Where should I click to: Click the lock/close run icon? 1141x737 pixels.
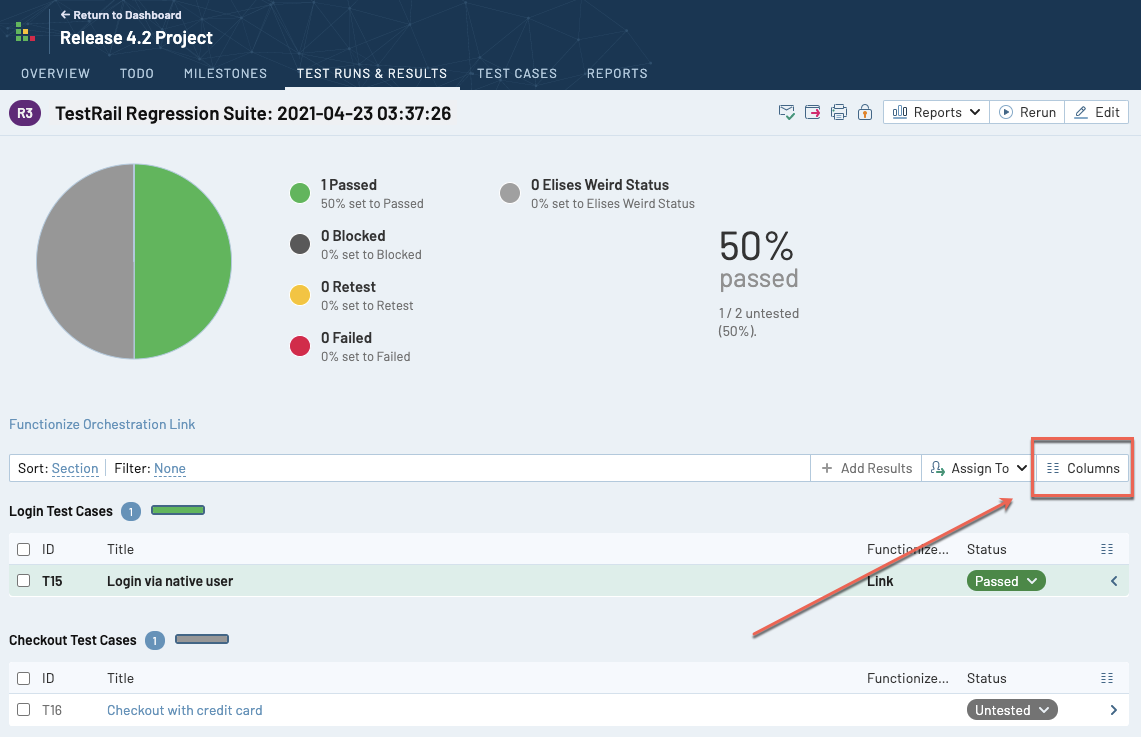point(864,112)
